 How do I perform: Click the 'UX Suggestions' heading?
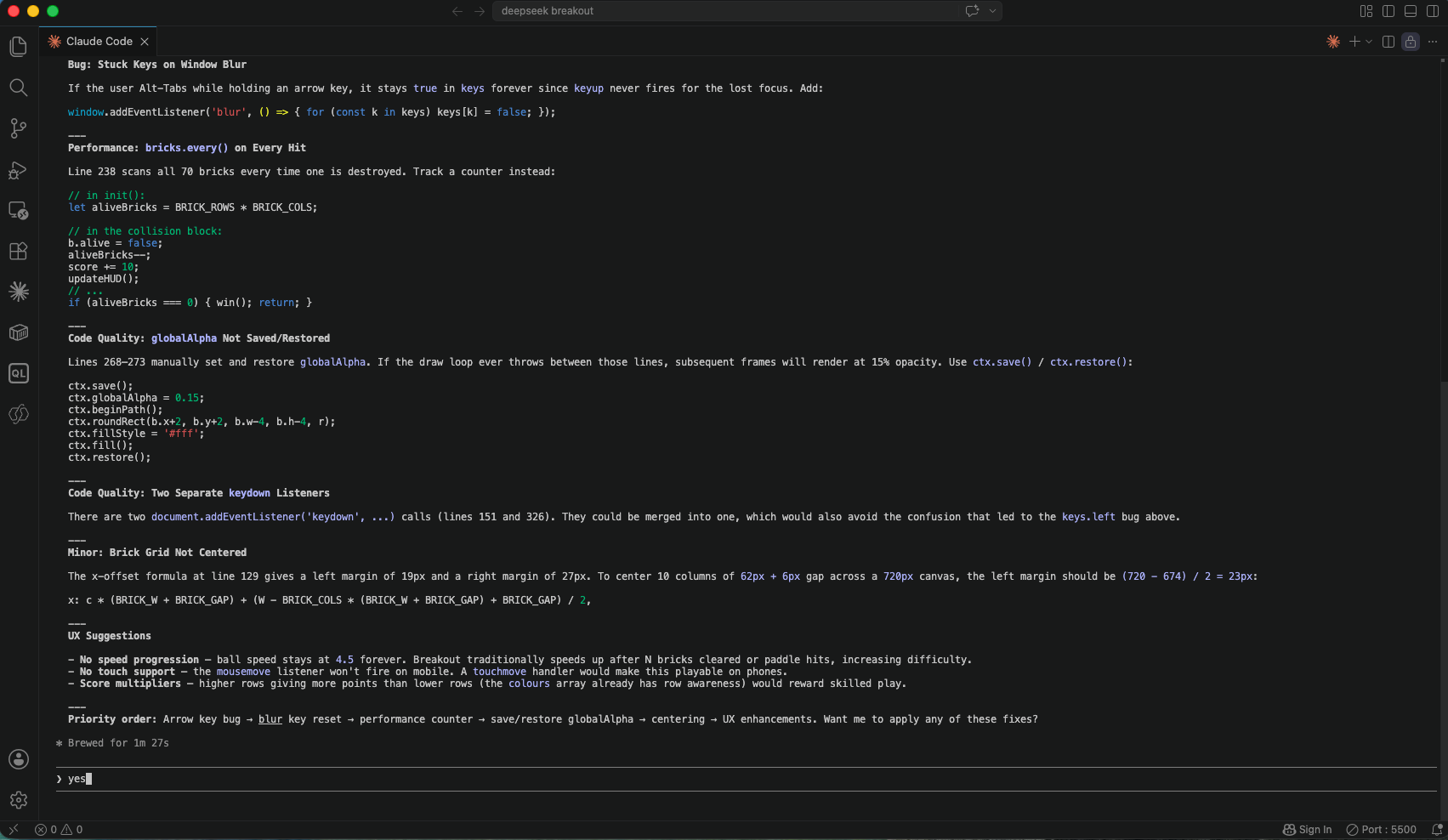point(110,636)
